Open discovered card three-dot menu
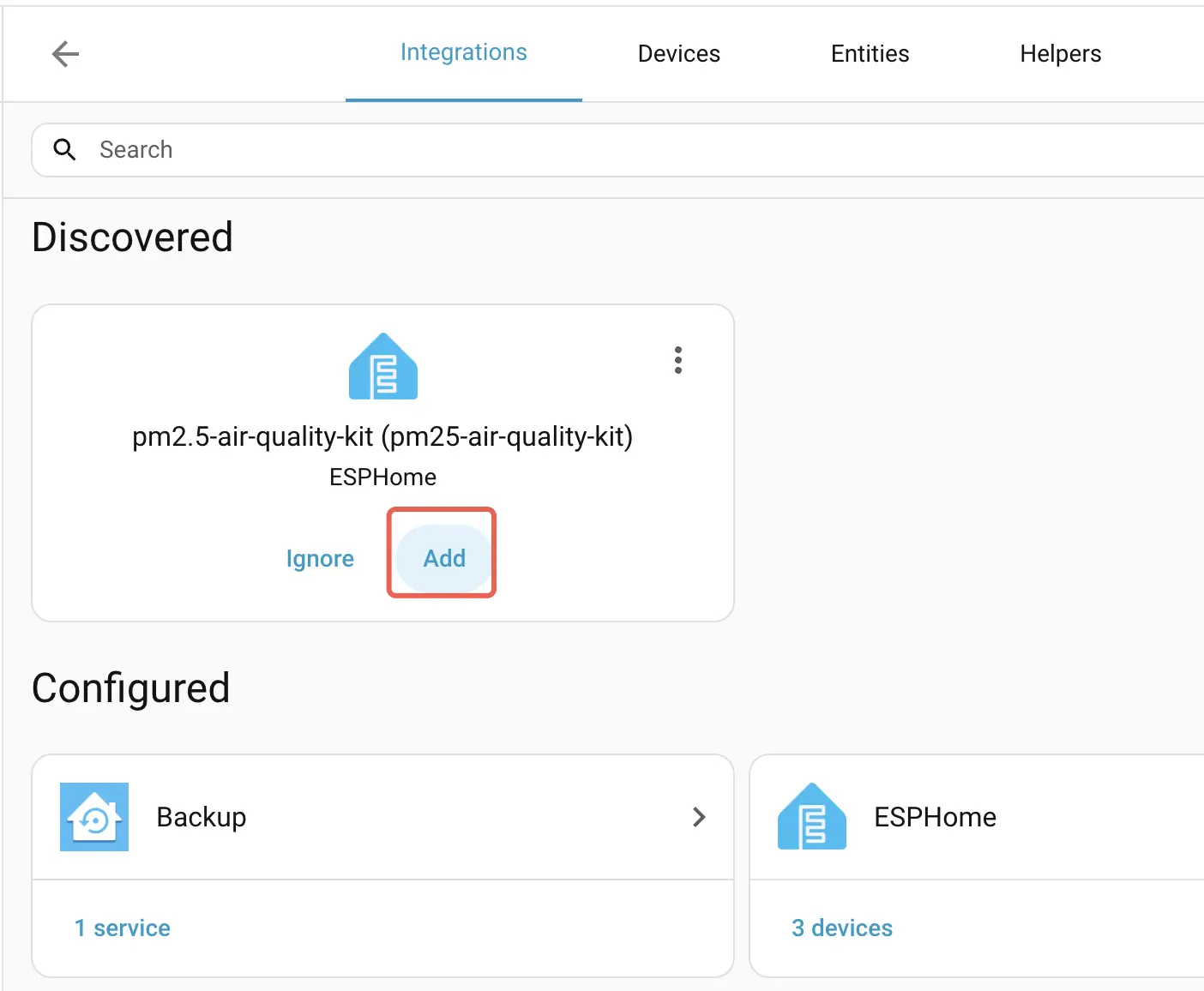The height and width of the screenshot is (991, 1204). (678, 360)
